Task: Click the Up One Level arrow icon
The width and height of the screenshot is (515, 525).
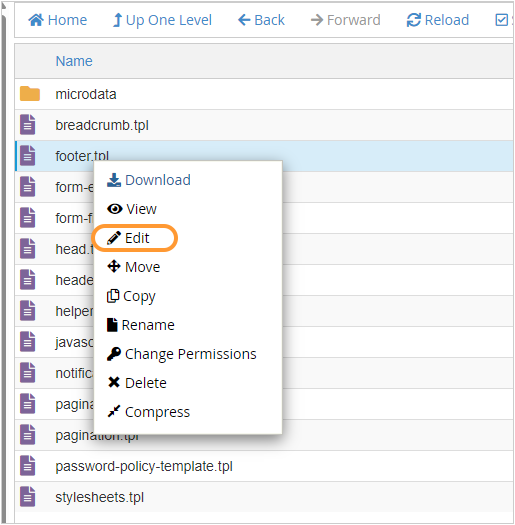Action: coord(117,20)
